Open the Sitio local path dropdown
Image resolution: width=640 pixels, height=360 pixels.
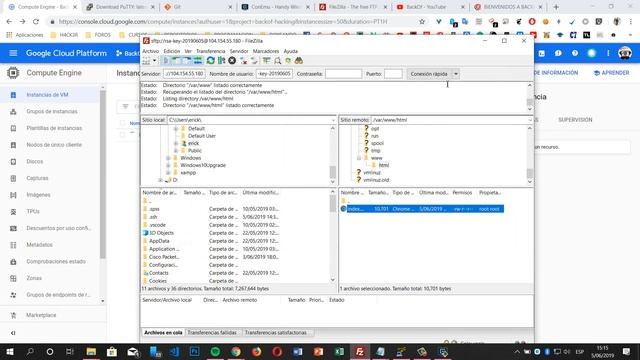click(x=333, y=120)
